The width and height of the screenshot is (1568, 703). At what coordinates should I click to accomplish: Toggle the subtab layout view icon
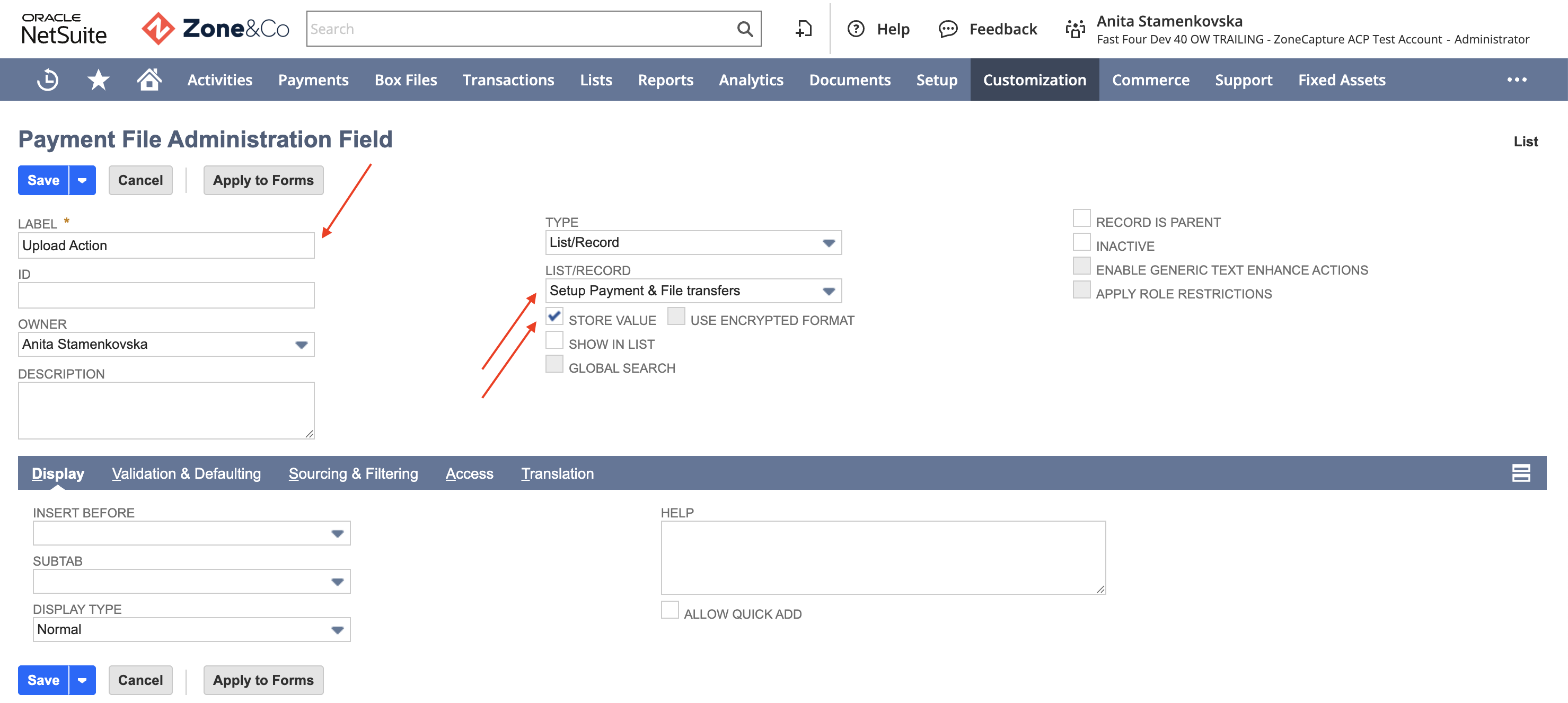(1520, 473)
